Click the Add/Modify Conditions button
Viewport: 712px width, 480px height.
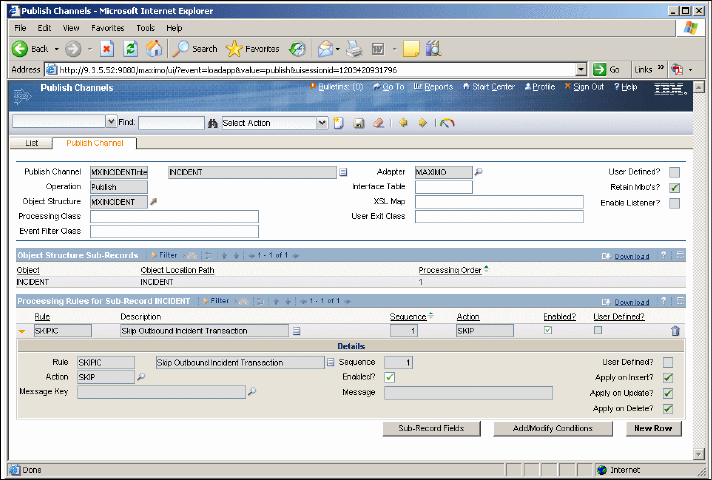[x=555, y=429]
